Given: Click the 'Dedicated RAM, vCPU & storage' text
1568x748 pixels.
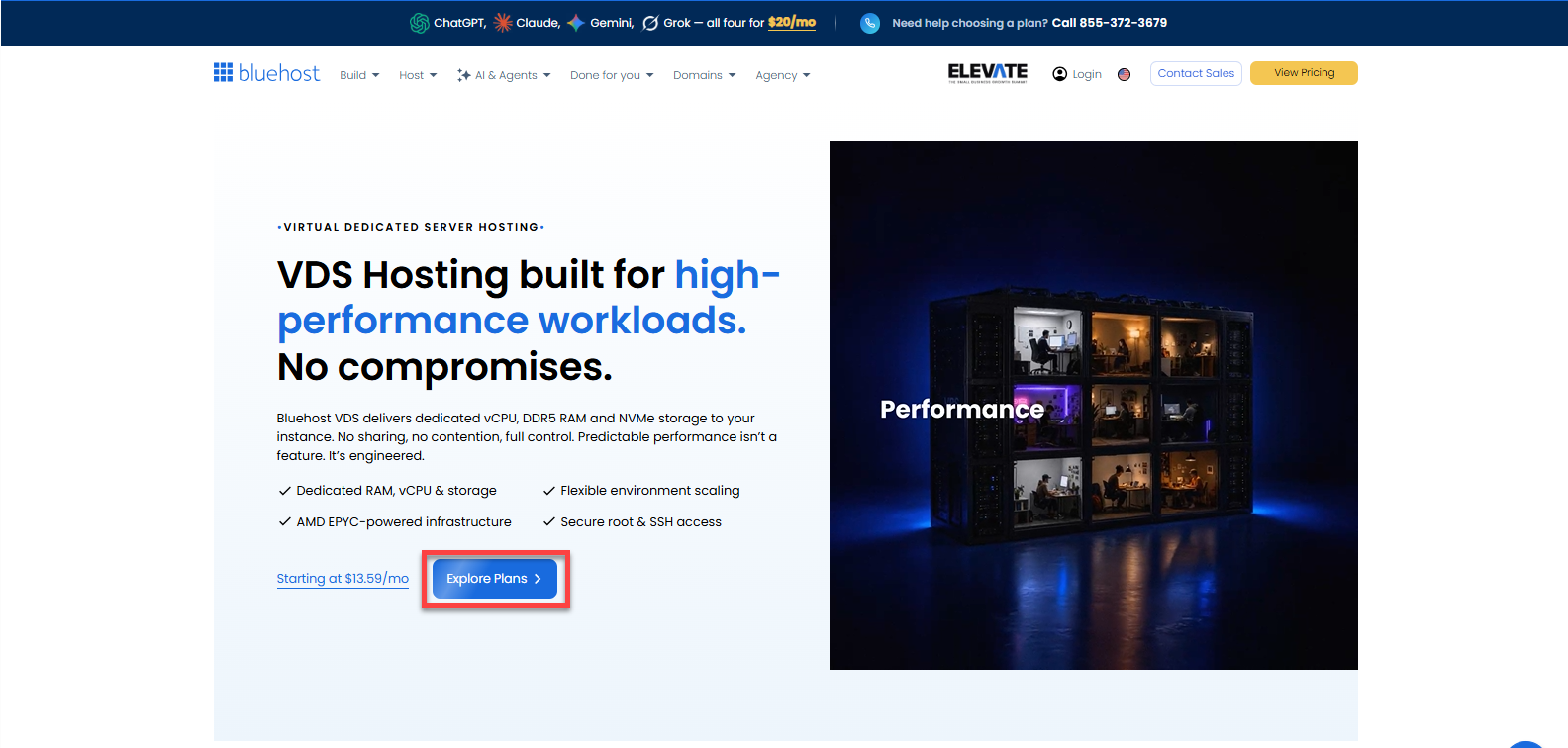Looking at the screenshot, I should [396, 491].
